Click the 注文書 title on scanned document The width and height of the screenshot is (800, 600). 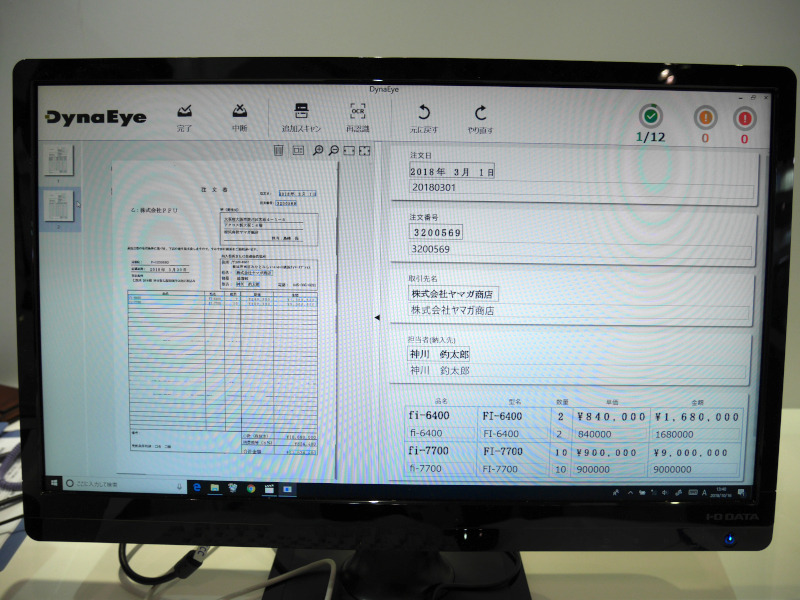click(214, 189)
